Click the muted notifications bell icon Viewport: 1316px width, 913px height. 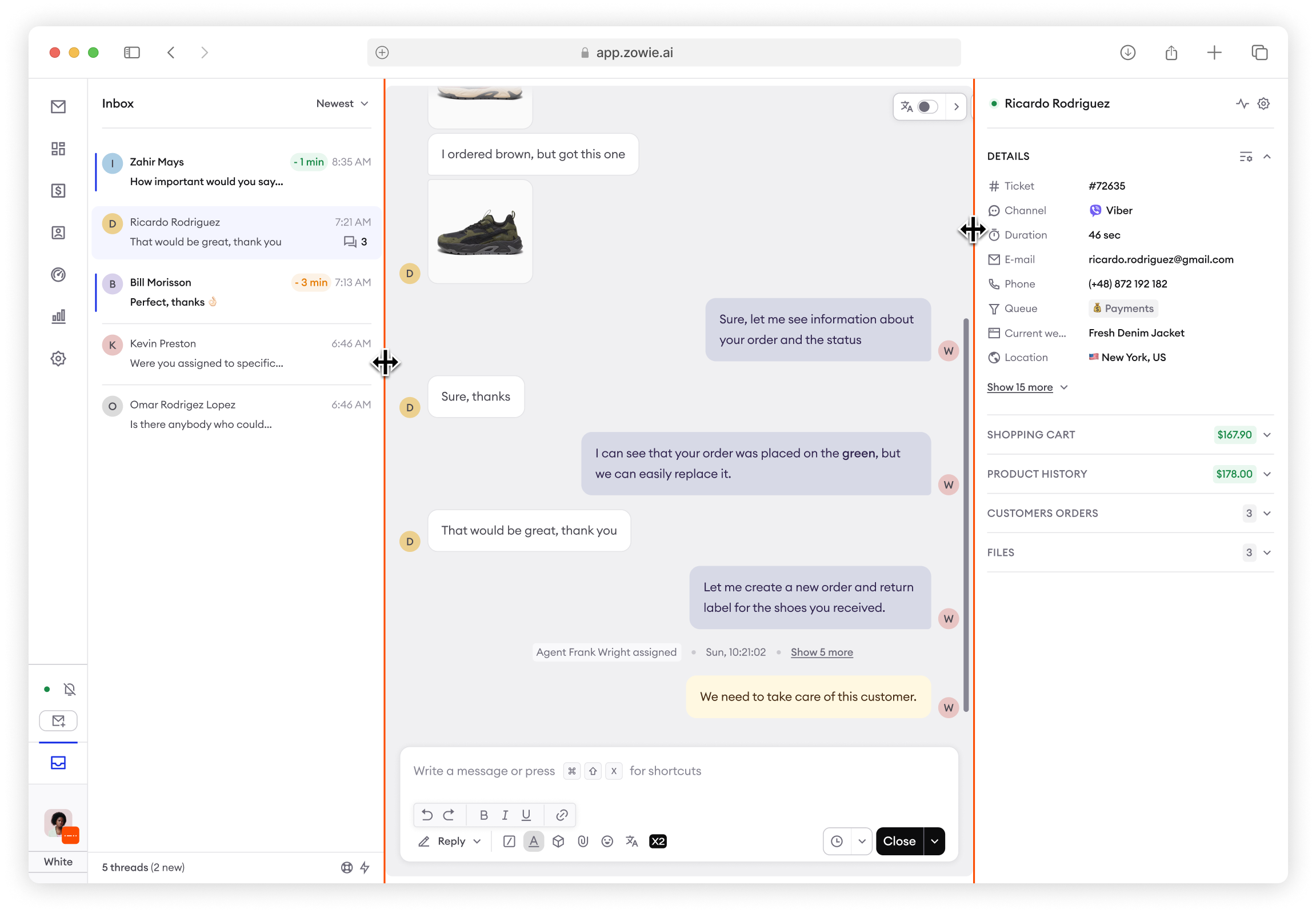pos(70,690)
